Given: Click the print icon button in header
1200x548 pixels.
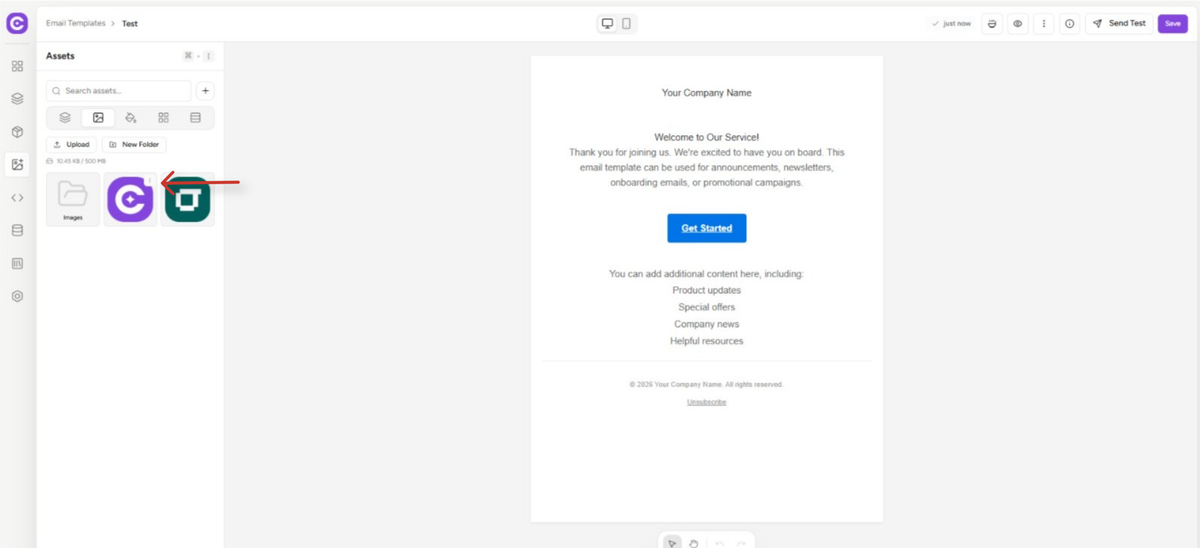Looking at the screenshot, I should coord(992,23).
